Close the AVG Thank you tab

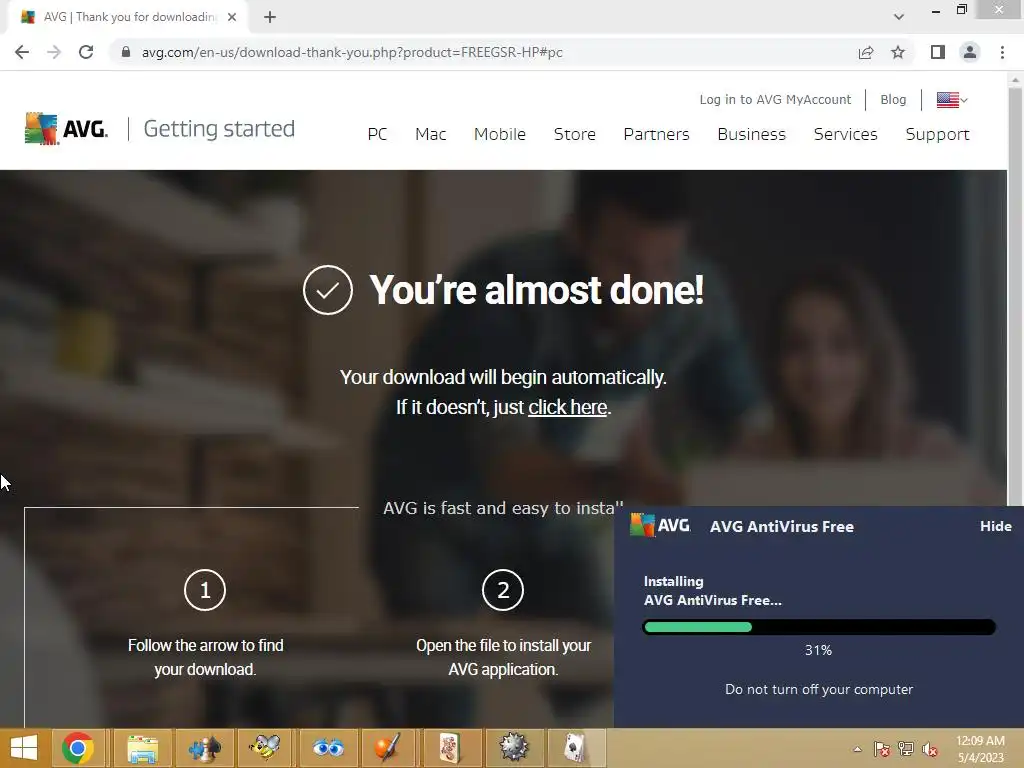tap(232, 17)
